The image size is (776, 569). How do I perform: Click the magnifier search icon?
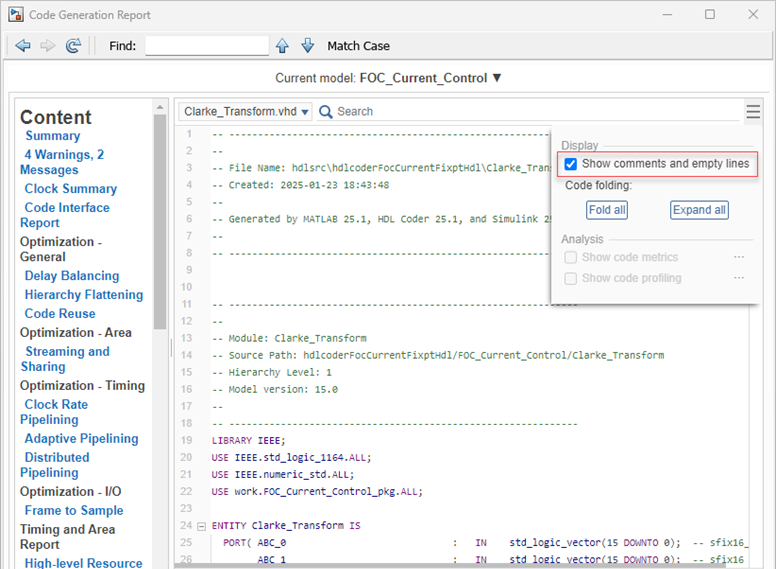[326, 112]
